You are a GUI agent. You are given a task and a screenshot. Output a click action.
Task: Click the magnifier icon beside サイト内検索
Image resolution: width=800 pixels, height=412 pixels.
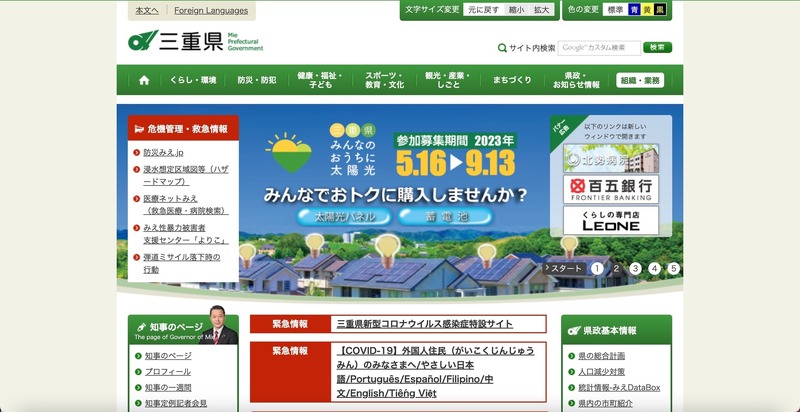tap(502, 48)
